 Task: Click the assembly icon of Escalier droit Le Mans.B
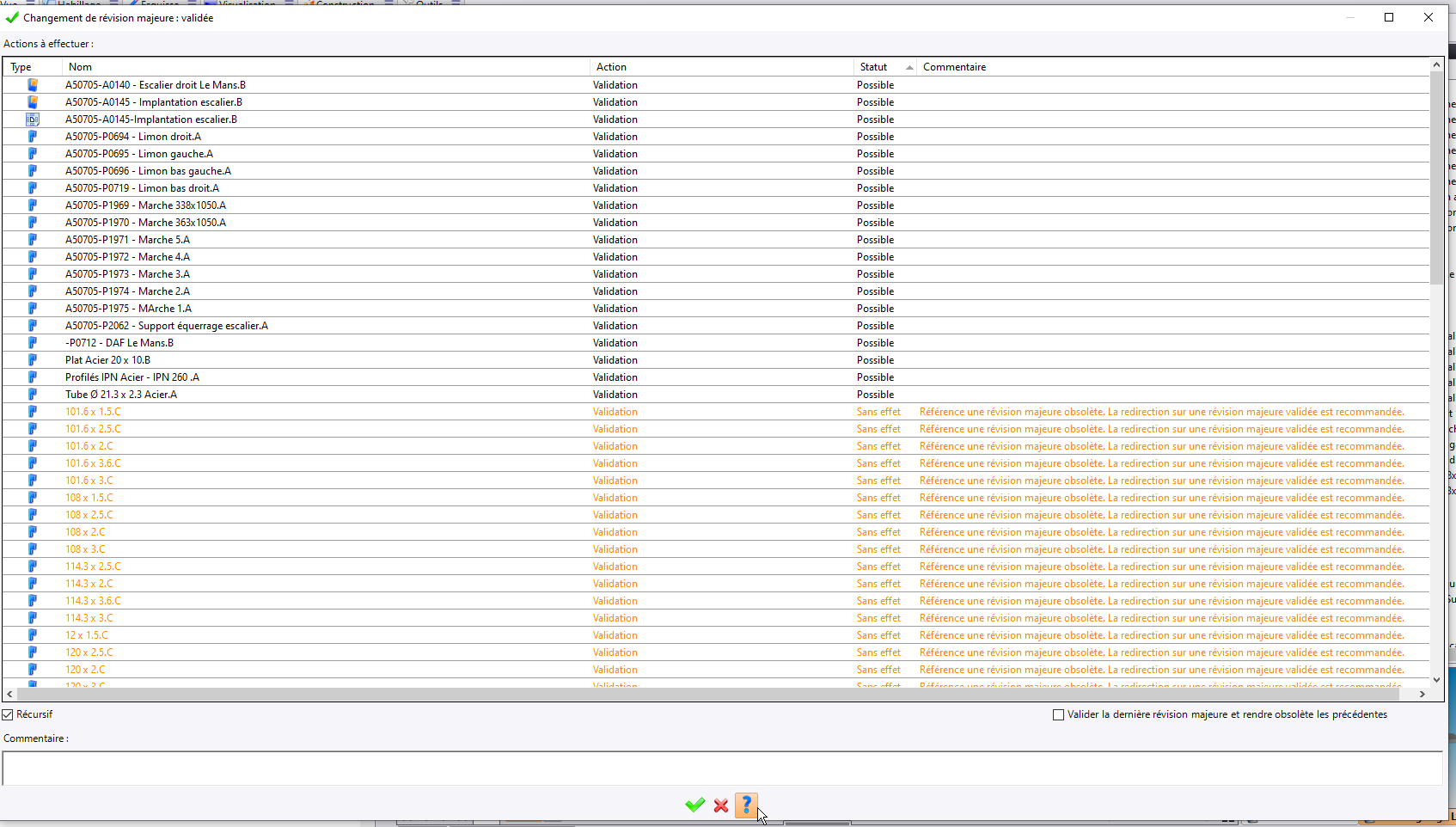(33, 85)
